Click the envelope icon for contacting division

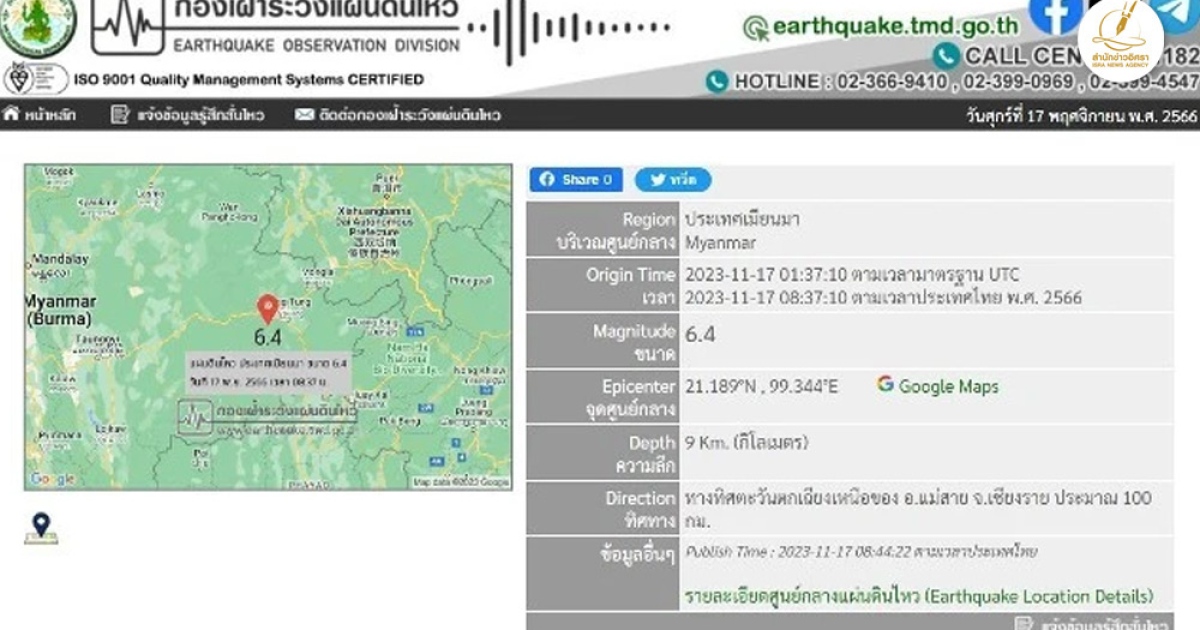point(304,115)
